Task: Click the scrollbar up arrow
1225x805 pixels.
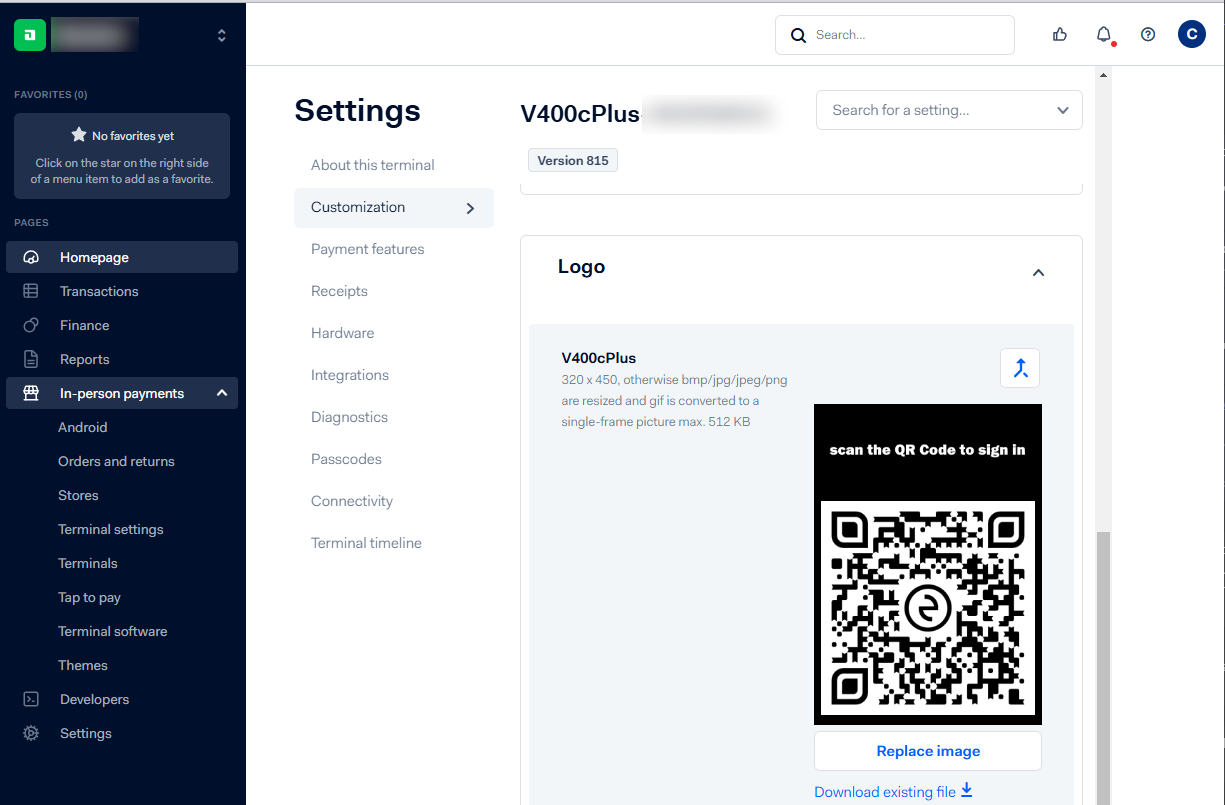Action: click(x=1104, y=75)
